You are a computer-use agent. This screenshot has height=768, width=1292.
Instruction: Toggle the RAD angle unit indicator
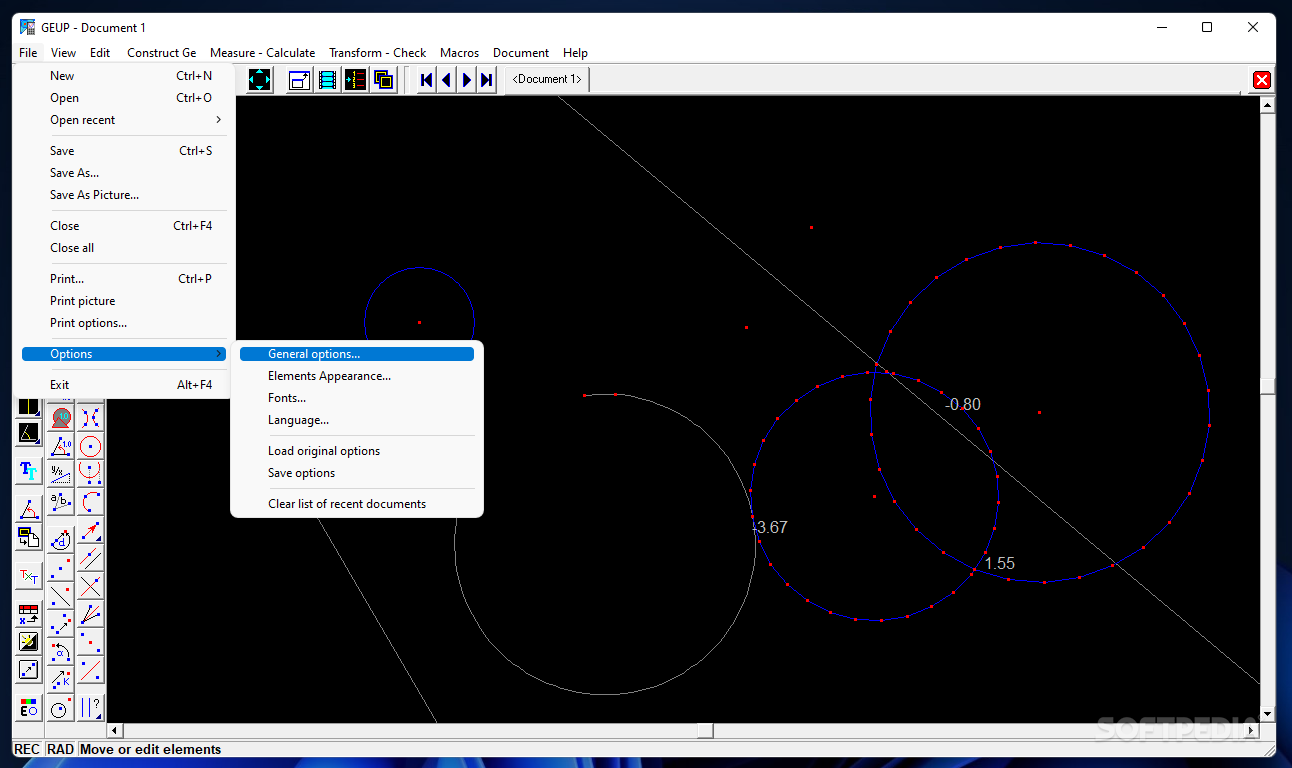click(x=60, y=749)
